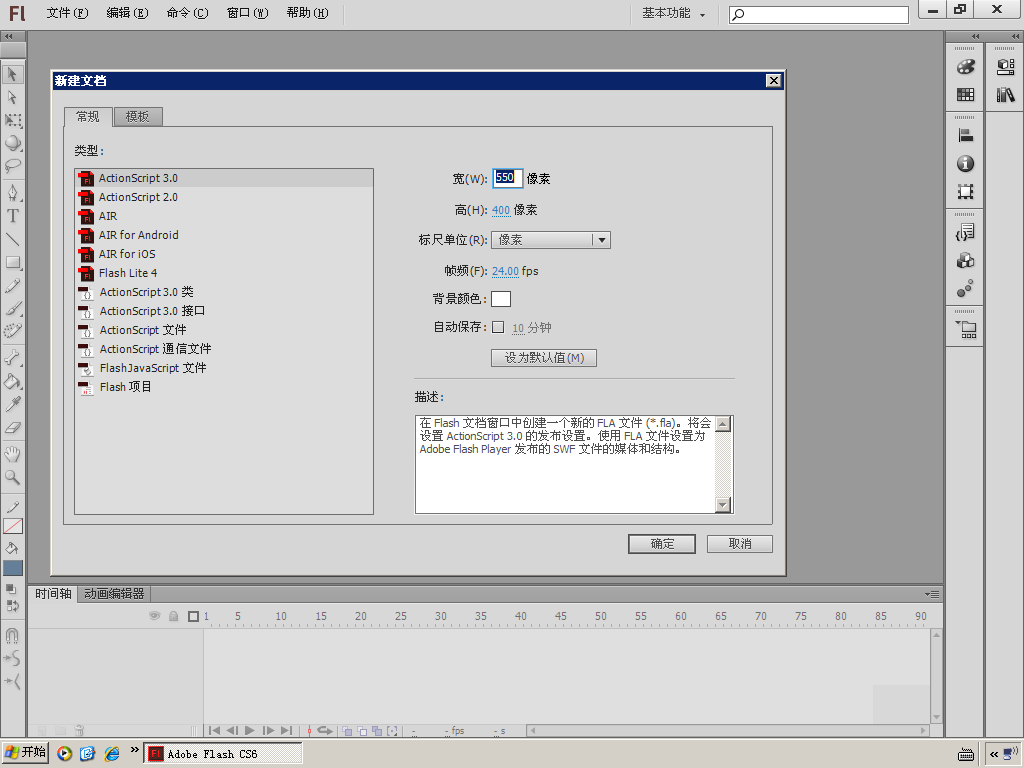Select the Pencil tool
The width and height of the screenshot is (1024, 768).
pos(12,286)
